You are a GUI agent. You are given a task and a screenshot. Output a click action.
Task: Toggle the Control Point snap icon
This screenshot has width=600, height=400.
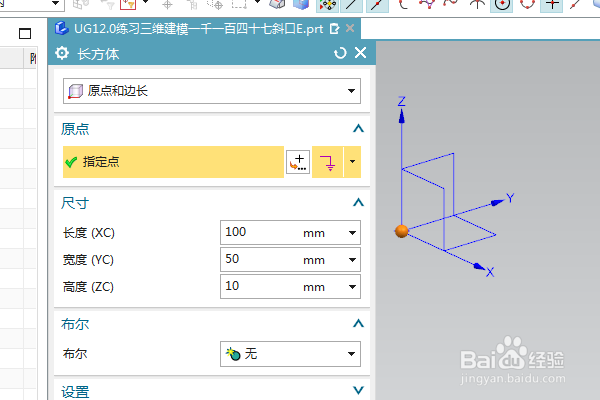403,5
